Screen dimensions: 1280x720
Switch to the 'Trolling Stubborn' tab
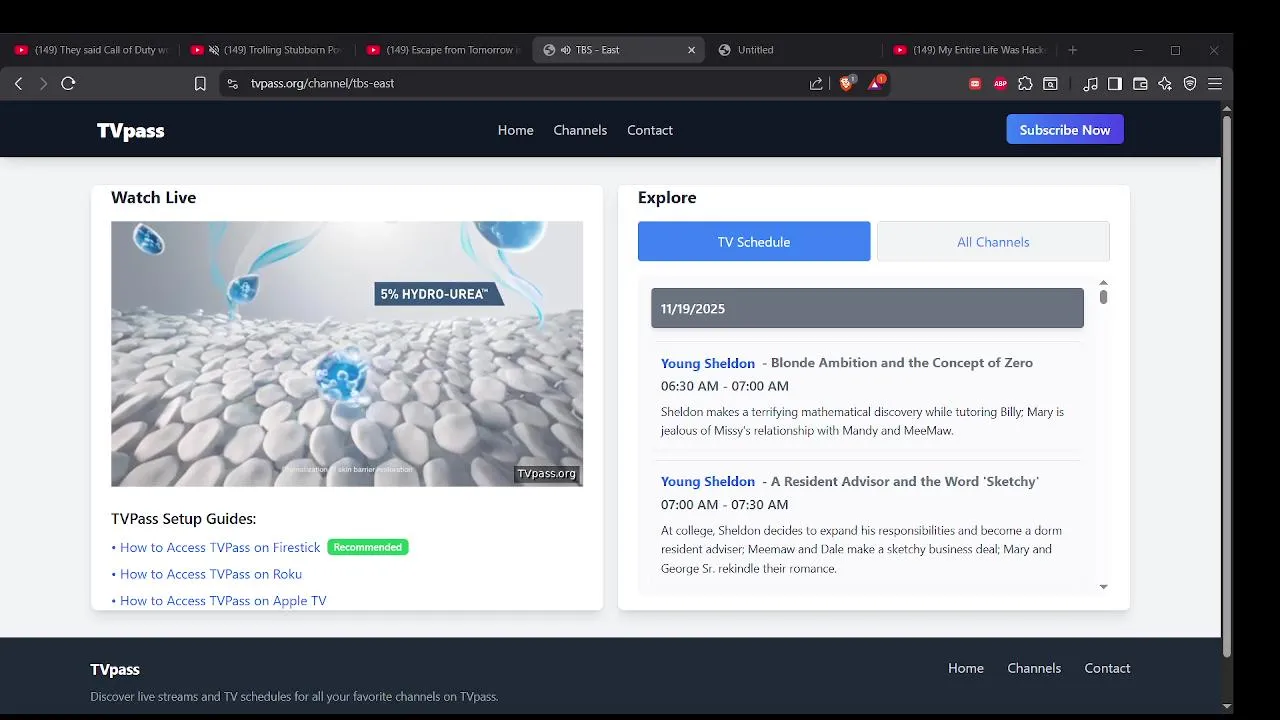(x=268, y=50)
